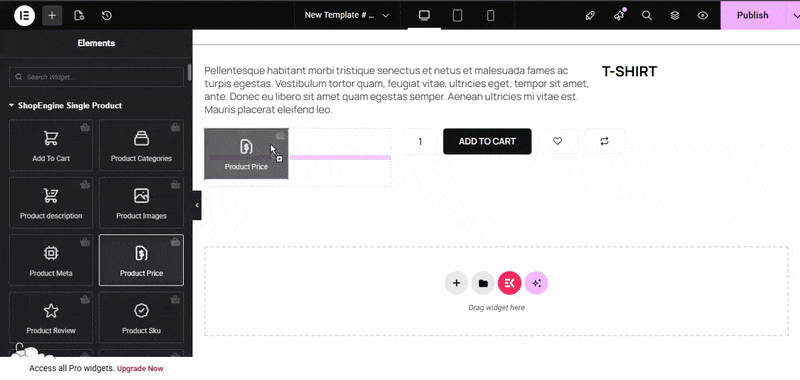
Task: Click the T-SHIRT product title
Action: pos(629,71)
